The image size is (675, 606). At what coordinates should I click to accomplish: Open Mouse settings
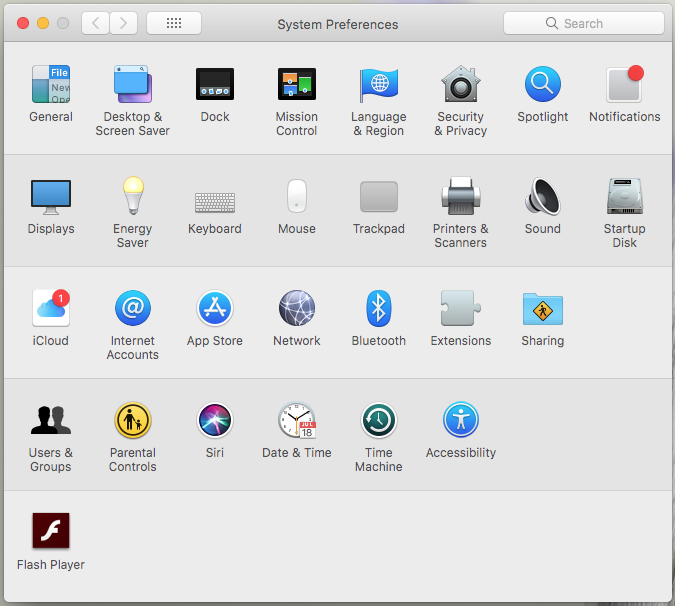[x=297, y=196]
